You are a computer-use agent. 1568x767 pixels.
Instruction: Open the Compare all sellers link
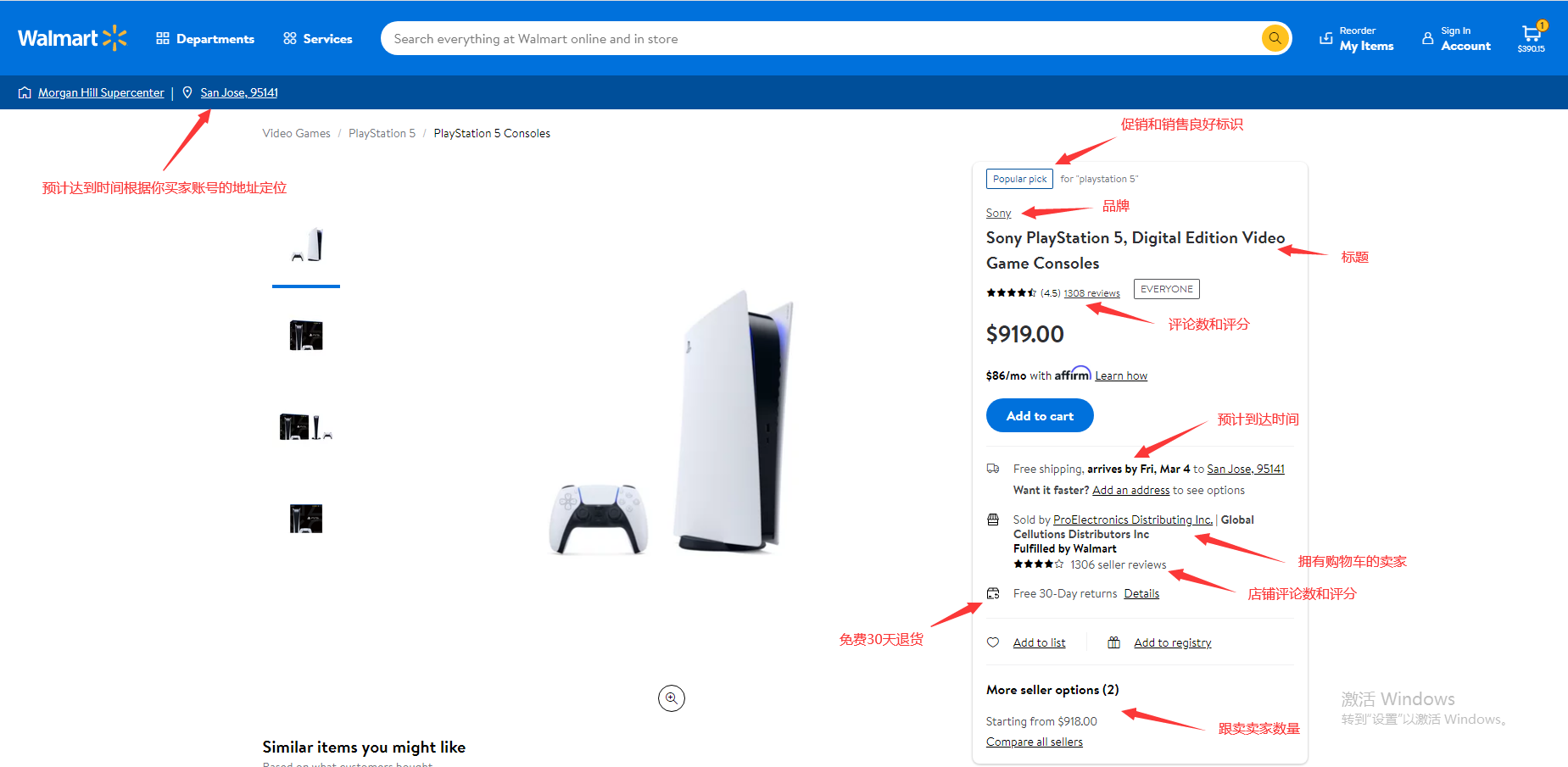click(1034, 741)
